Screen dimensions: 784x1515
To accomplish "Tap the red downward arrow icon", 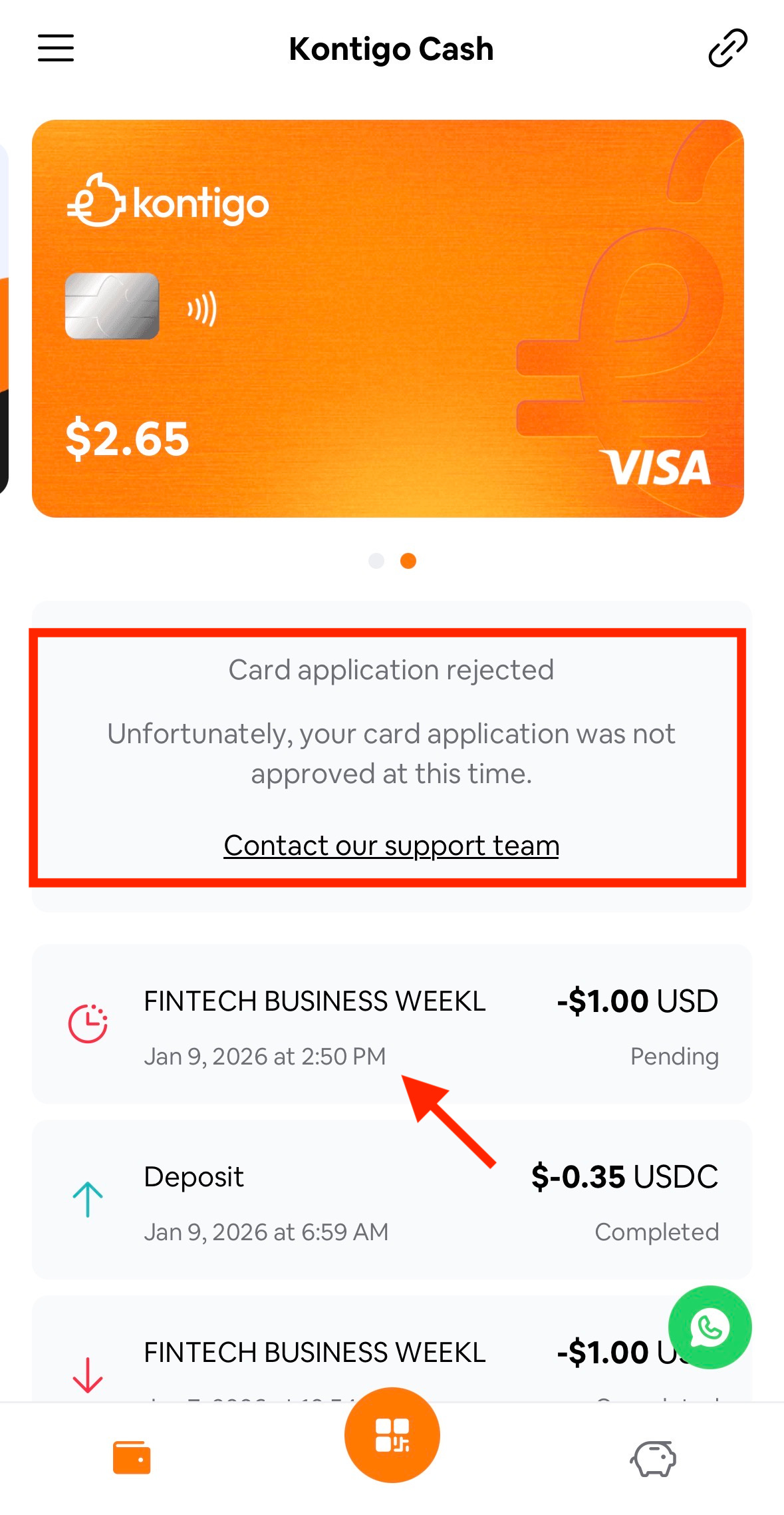I will (87, 1375).
